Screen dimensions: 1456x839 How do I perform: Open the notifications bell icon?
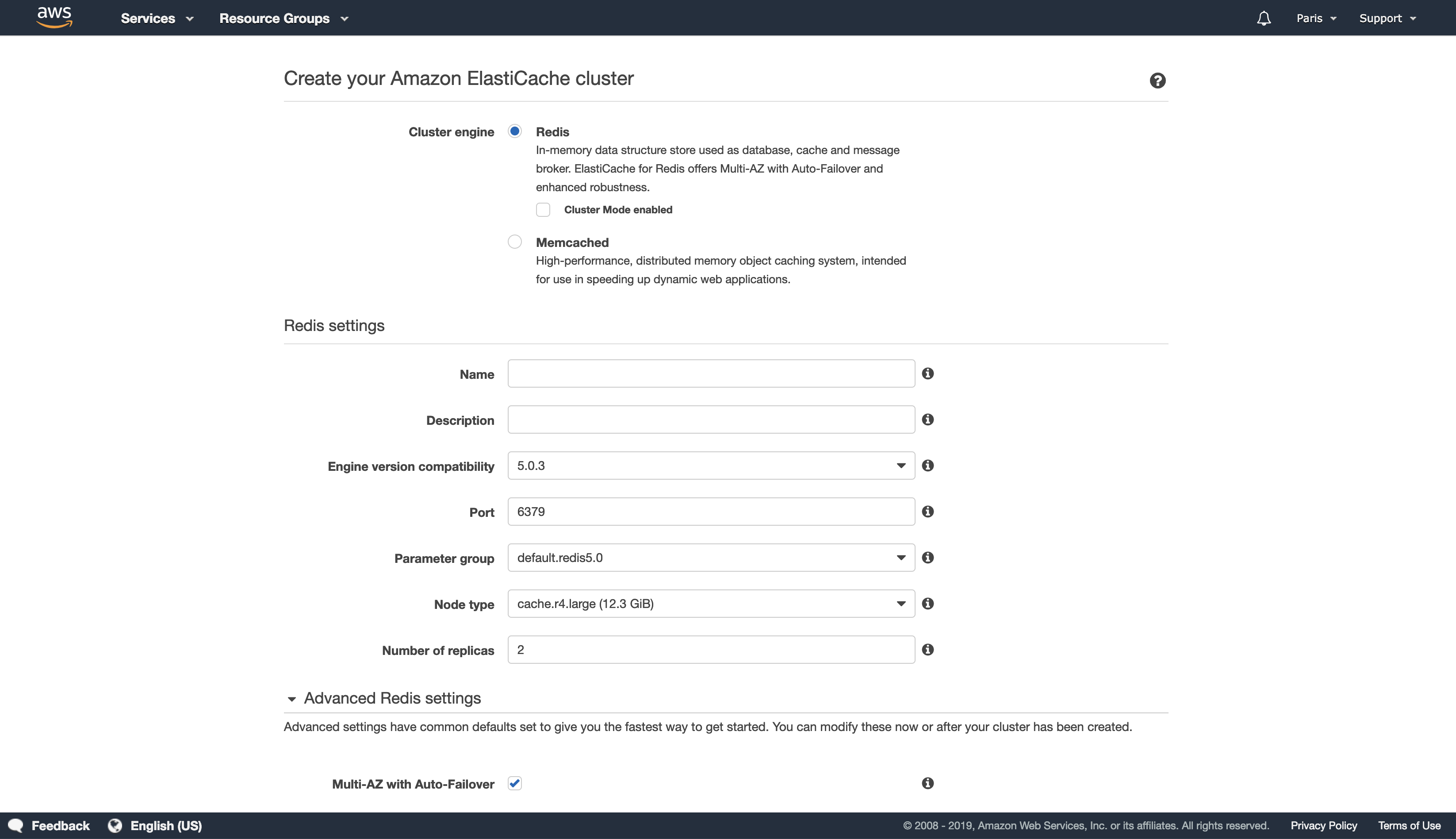click(x=1264, y=19)
